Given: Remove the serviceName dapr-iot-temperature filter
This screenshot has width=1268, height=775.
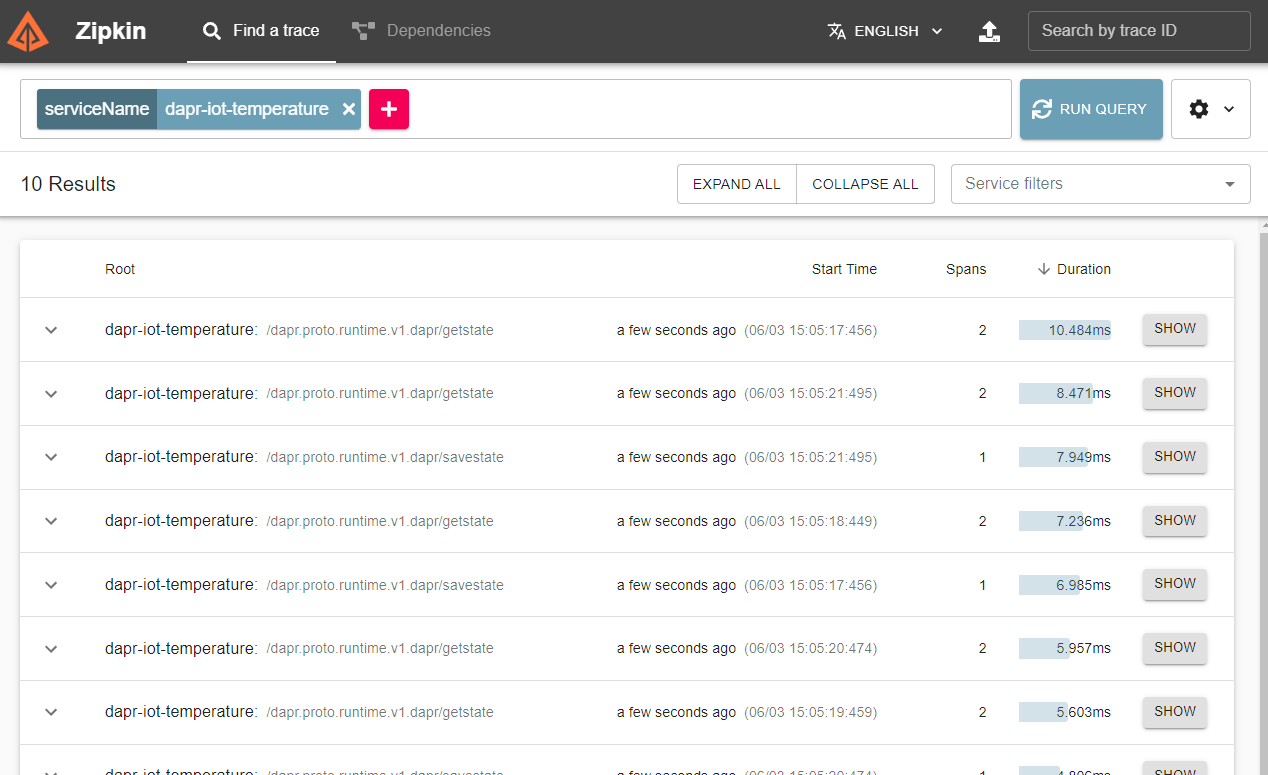Looking at the screenshot, I should pos(348,109).
